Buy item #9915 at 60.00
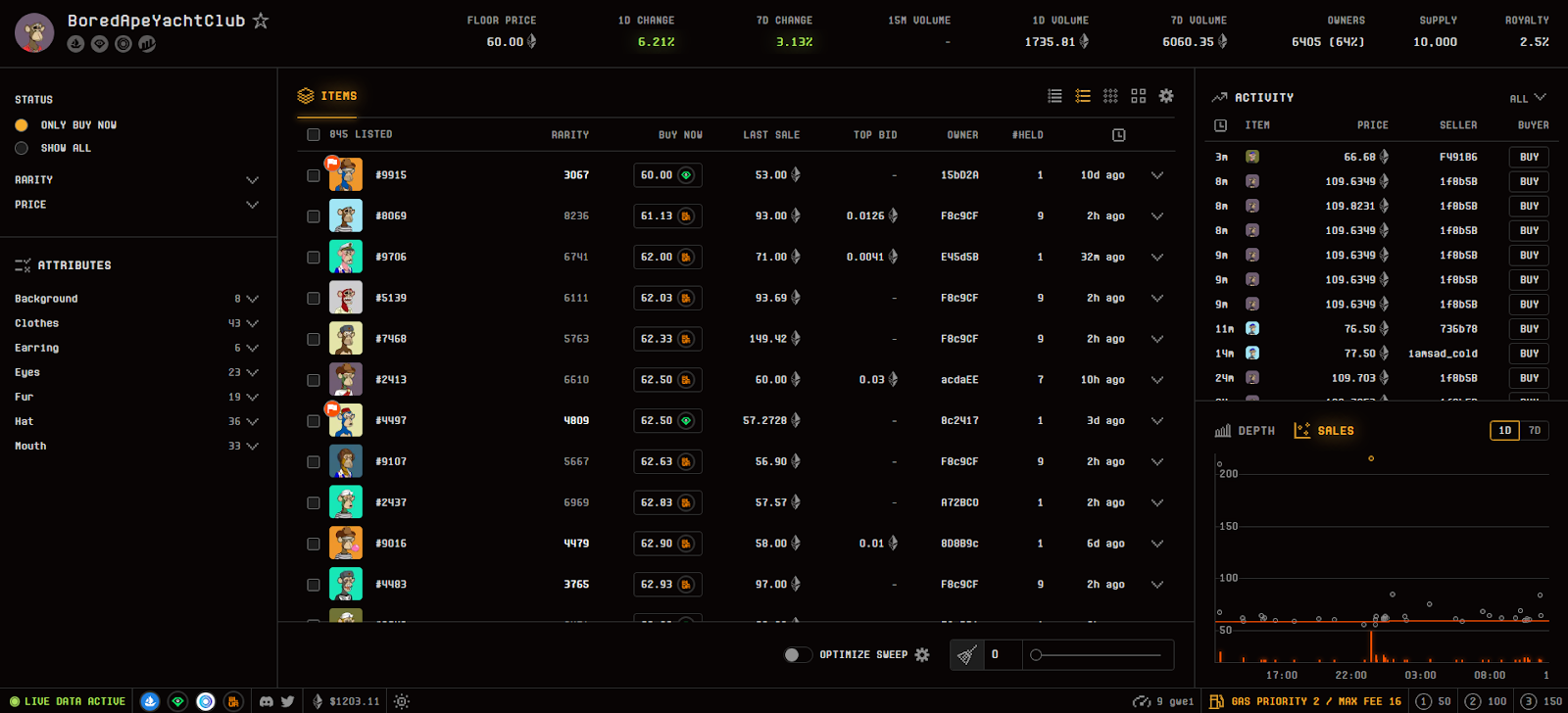The height and width of the screenshot is (713, 1568). click(x=667, y=175)
